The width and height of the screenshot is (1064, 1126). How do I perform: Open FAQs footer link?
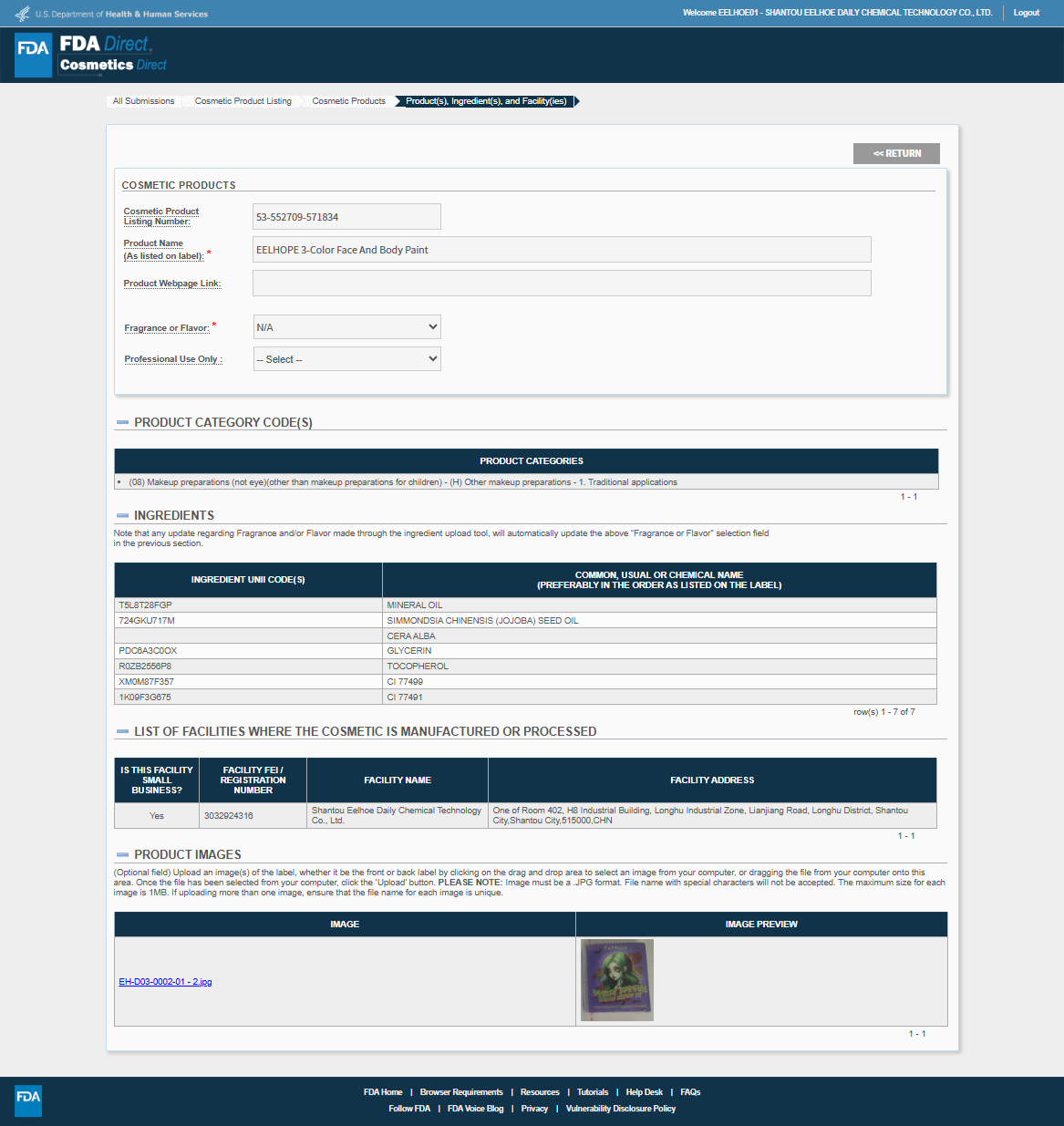click(690, 1092)
